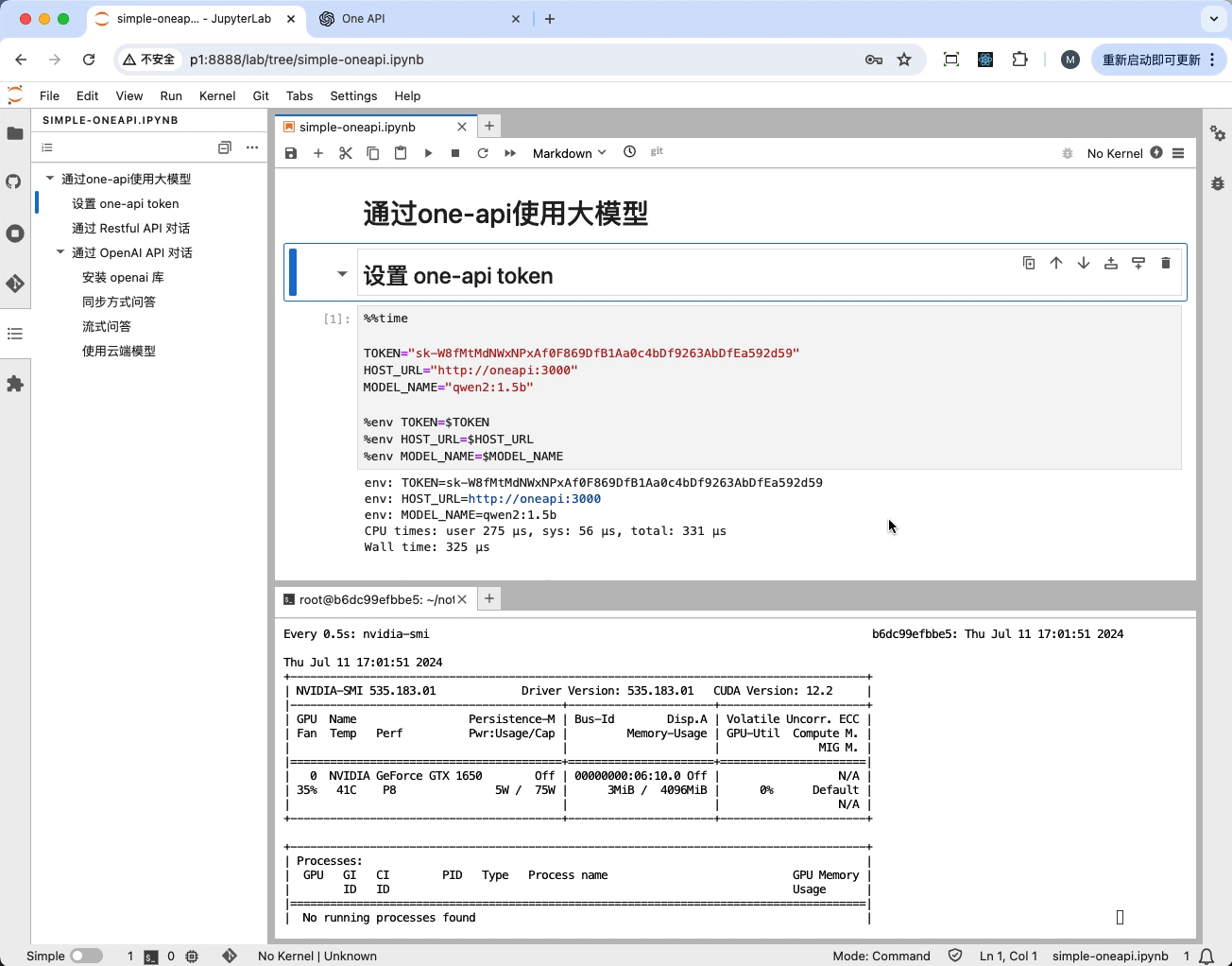Restart kernel and run all cells icon
Viewport: 1232px width, 966px height.
[510, 152]
